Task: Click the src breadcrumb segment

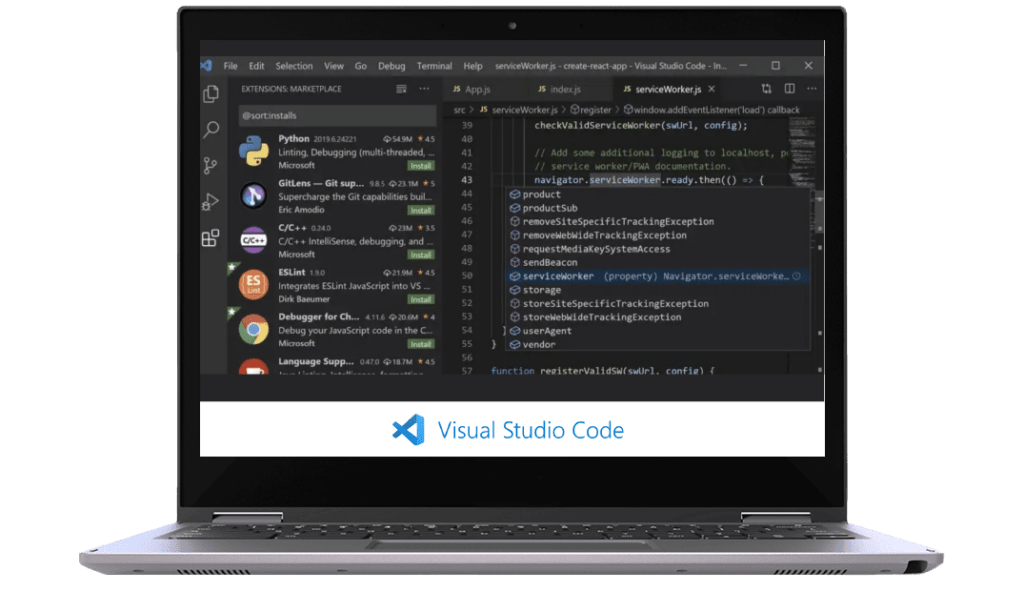Action: pyautogui.click(x=460, y=110)
